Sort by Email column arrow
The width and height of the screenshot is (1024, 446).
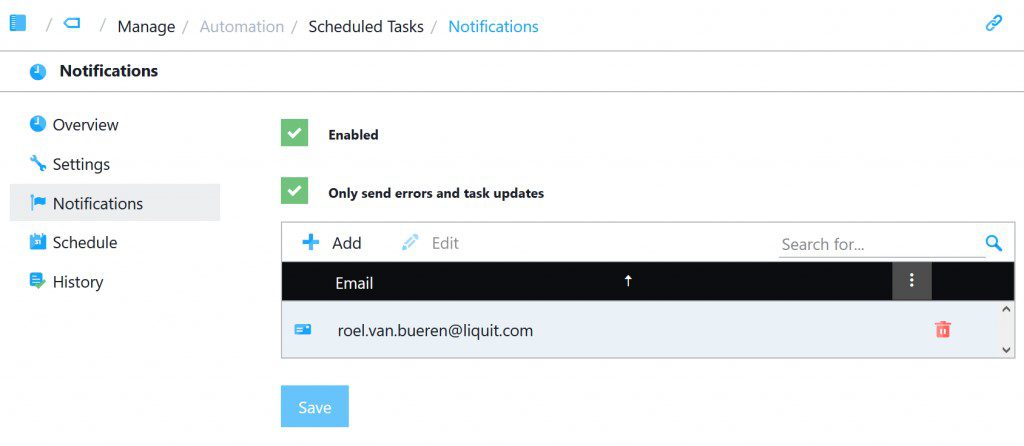click(628, 282)
